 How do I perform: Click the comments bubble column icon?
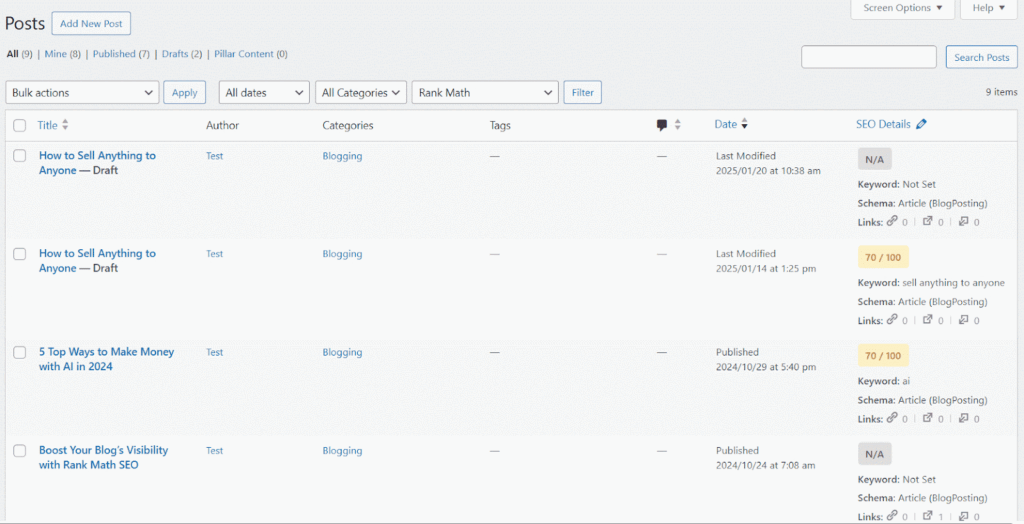(x=662, y=125)
